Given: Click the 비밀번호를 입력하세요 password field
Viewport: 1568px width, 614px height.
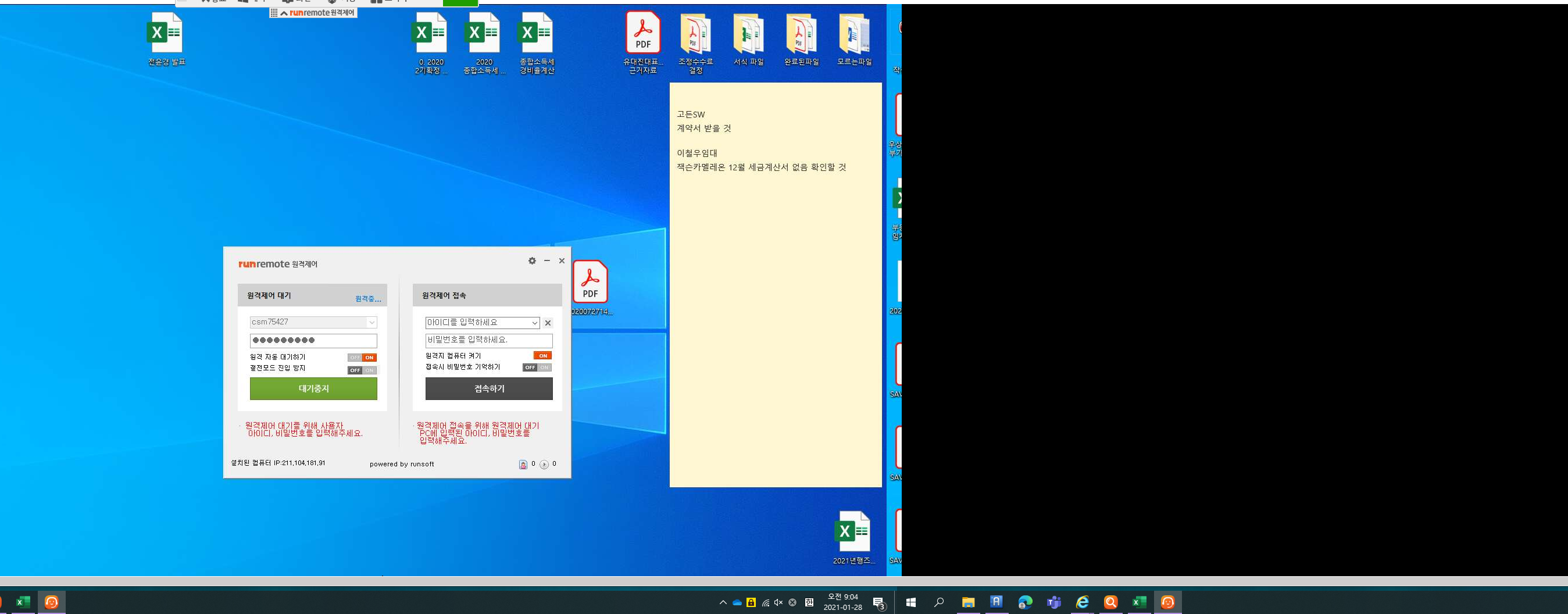Looking at the screenshot, I should tap(489, 340).
